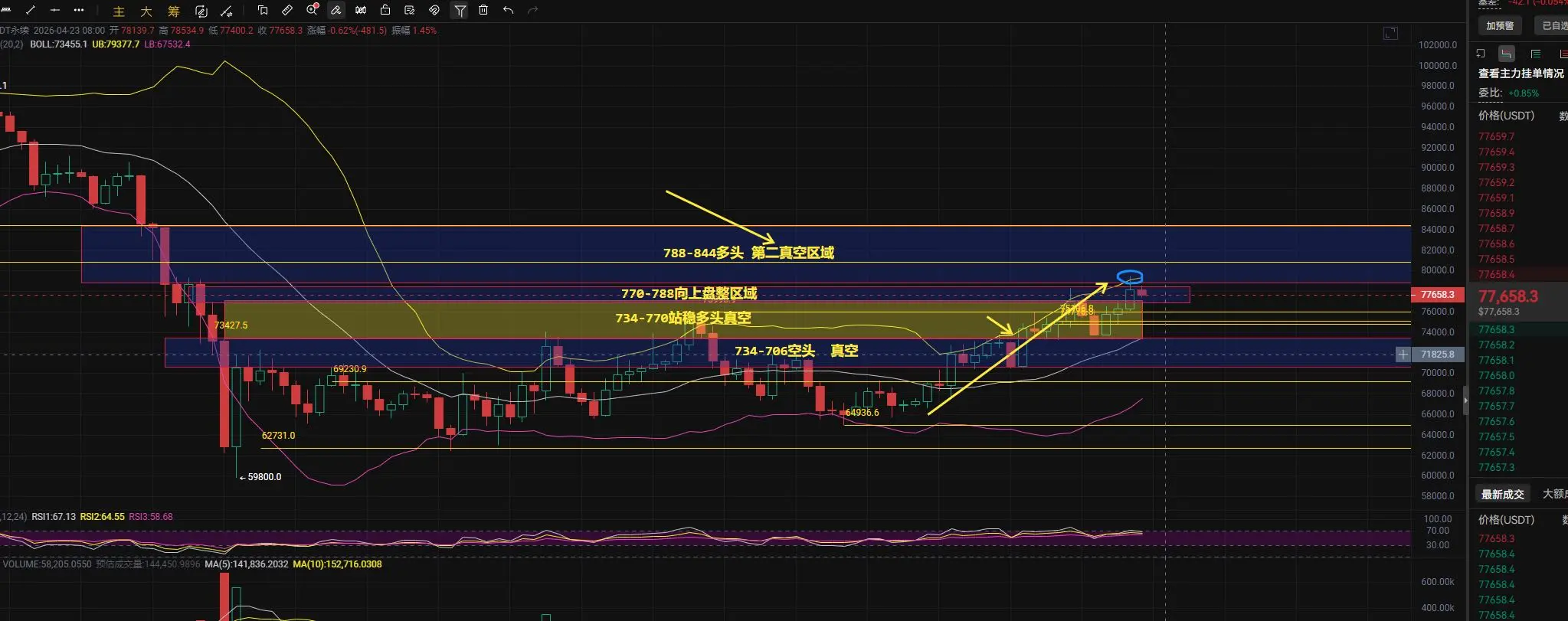Image resolution: width=1568 pixels, height=621 pixels.
Task: Click the 已自选 watchlist button
Action: 1552,25
